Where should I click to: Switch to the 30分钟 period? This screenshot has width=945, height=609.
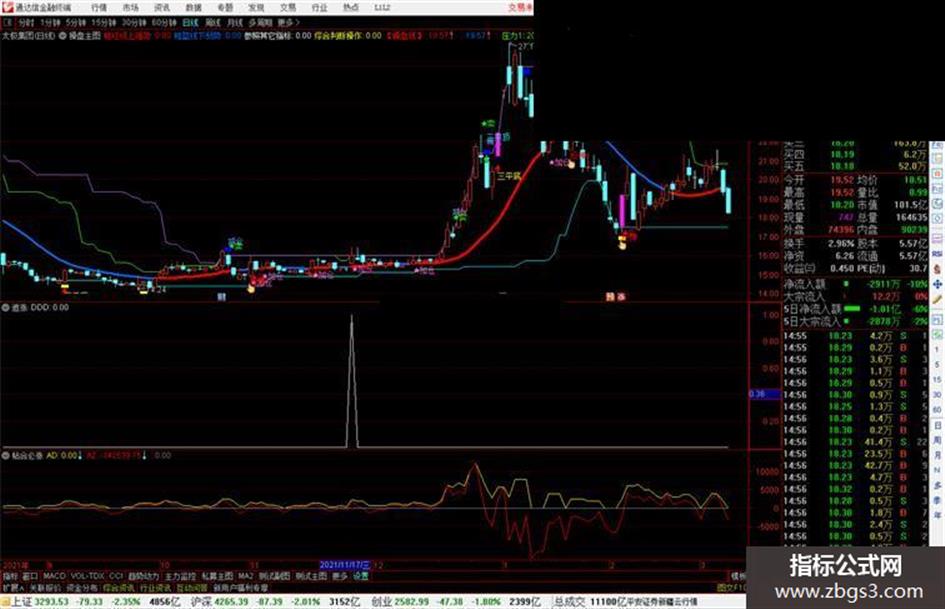[134, 23]
